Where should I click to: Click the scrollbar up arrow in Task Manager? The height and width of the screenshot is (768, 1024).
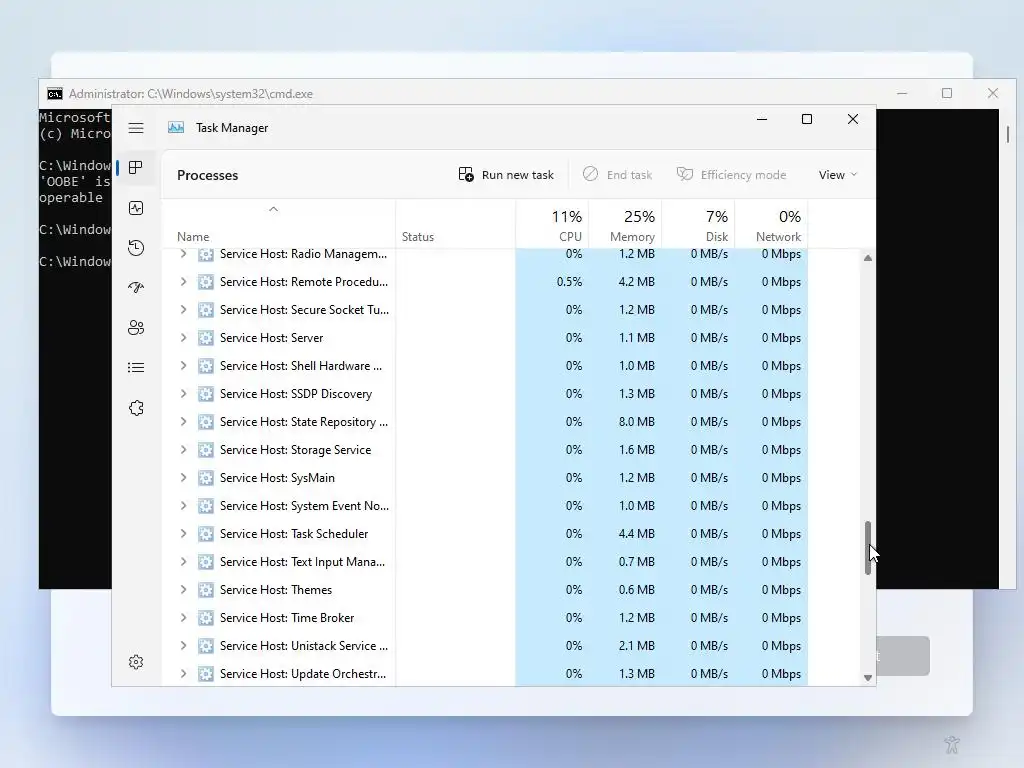pyautogui.click(x=868, y=258)
